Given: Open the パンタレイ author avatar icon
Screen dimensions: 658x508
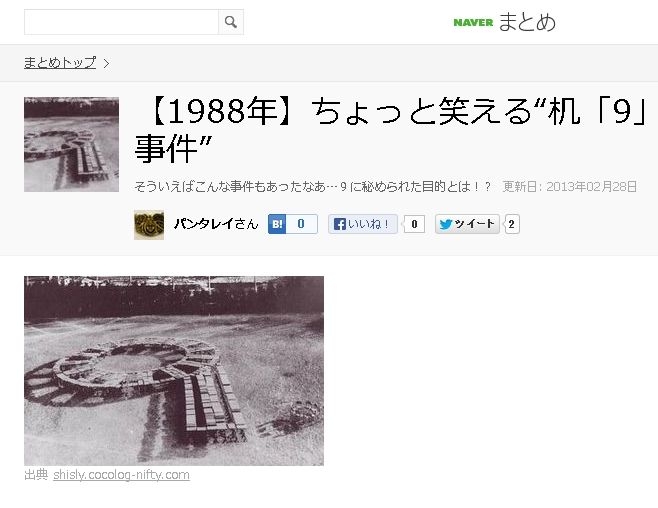Looking at the screenshot, I should (149, 225).
